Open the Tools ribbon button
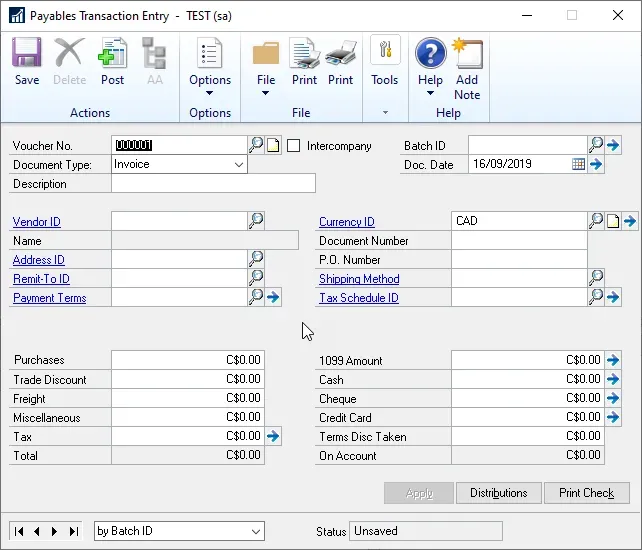The image size is (642, 550). 384,61
